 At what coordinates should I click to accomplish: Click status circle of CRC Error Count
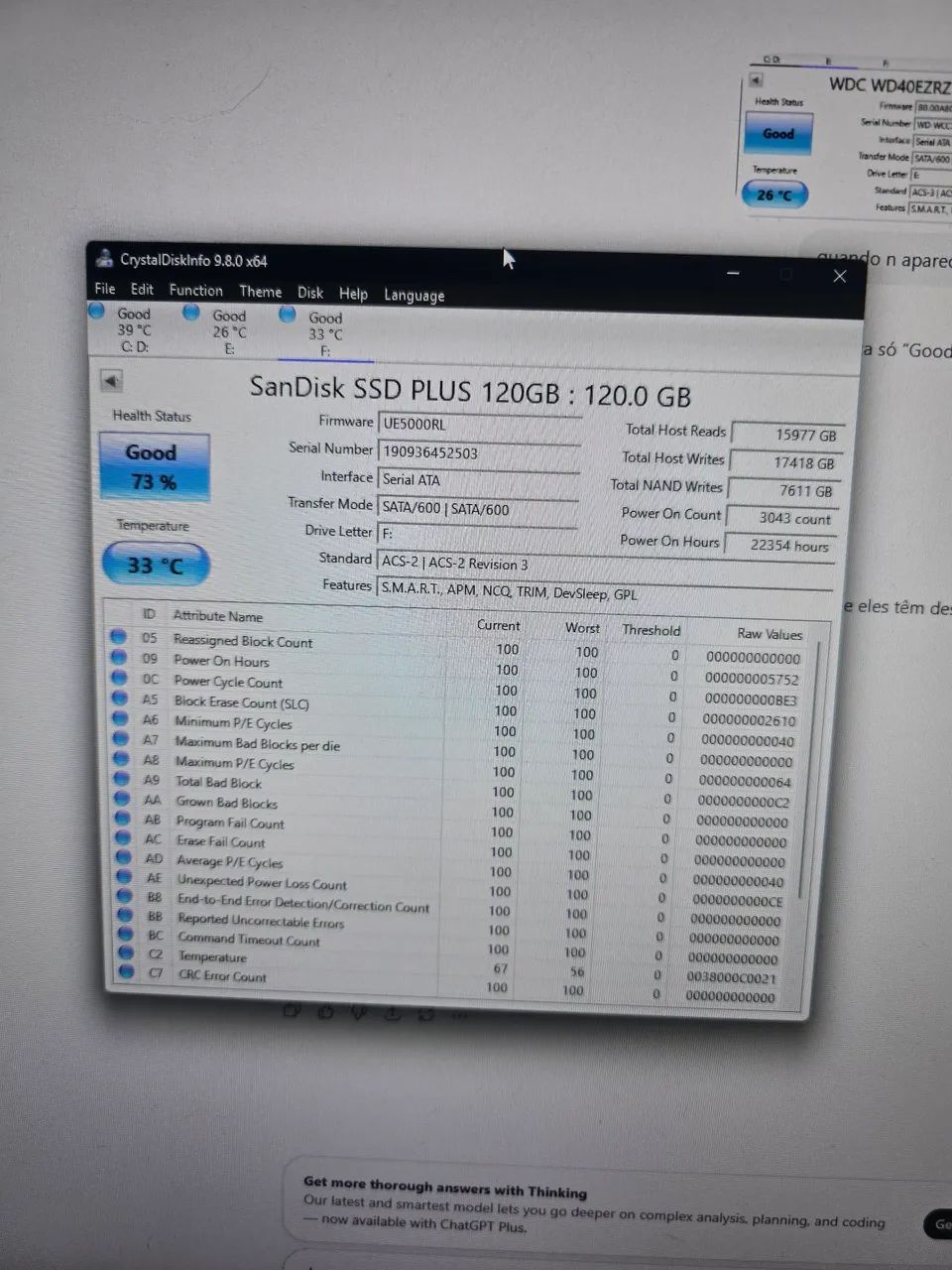(127, 972)
